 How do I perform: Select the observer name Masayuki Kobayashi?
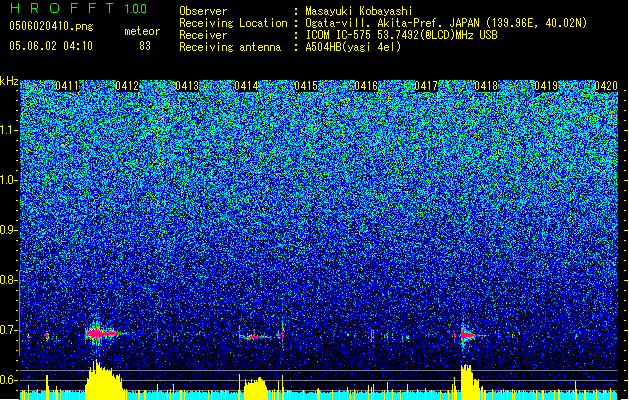pos(359,11)
